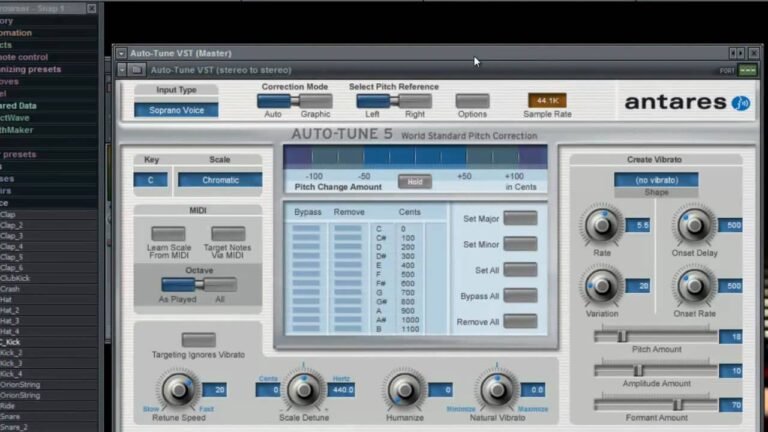The height and width of the screenshot is (432, 768).
Task: Click the Set All button
Action: pyautogui.click(x=520, y=270)
